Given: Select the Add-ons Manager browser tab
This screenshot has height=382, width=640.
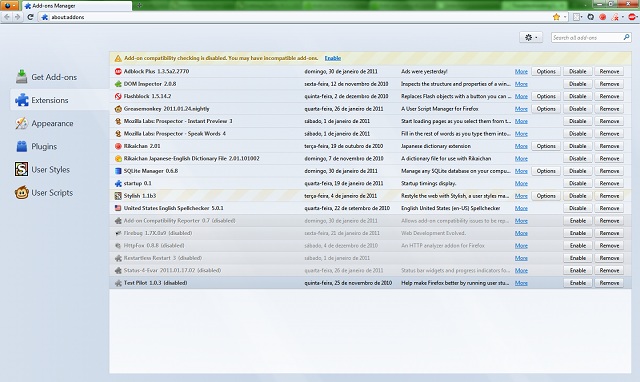Looking at the screenshot, I should 76,6.
